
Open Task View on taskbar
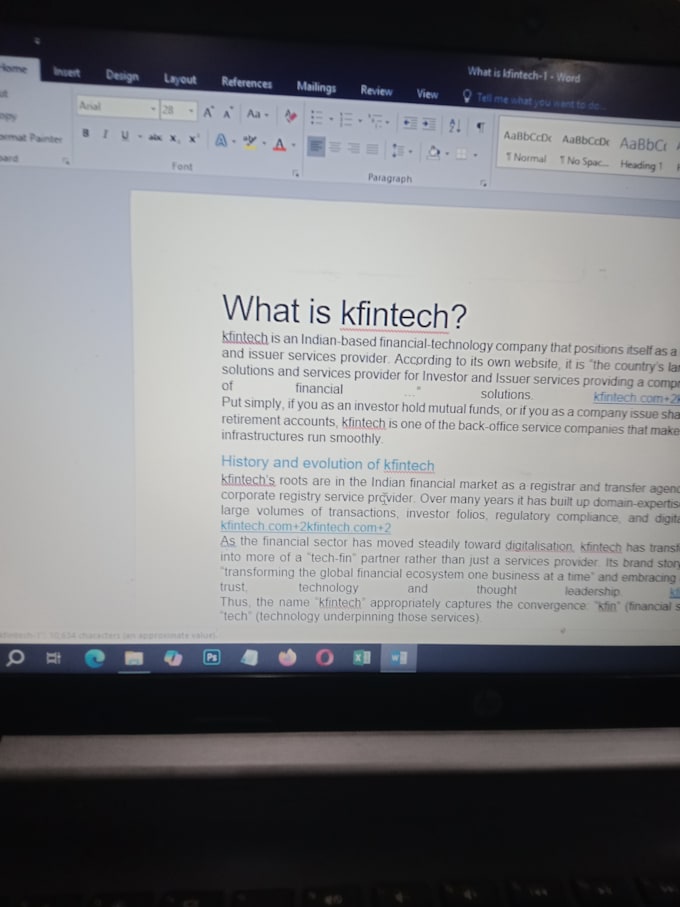click(54, 658)
